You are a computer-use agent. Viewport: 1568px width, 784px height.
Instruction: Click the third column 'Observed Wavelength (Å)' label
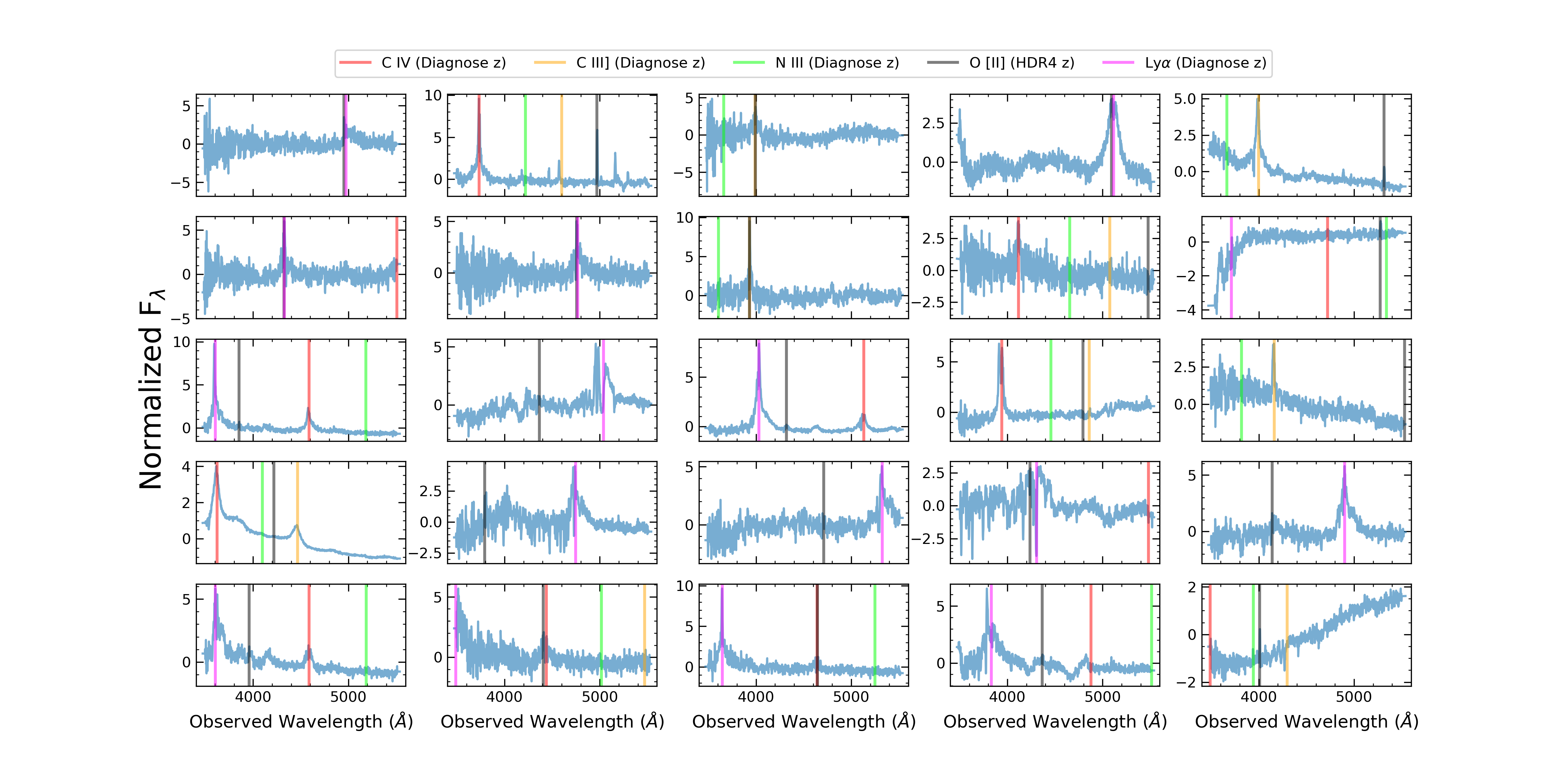coord(804,721)
